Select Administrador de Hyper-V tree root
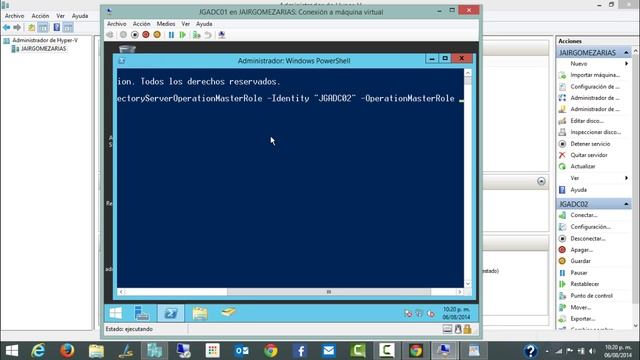Screen dimensions: 640x360 click(45, 40)
